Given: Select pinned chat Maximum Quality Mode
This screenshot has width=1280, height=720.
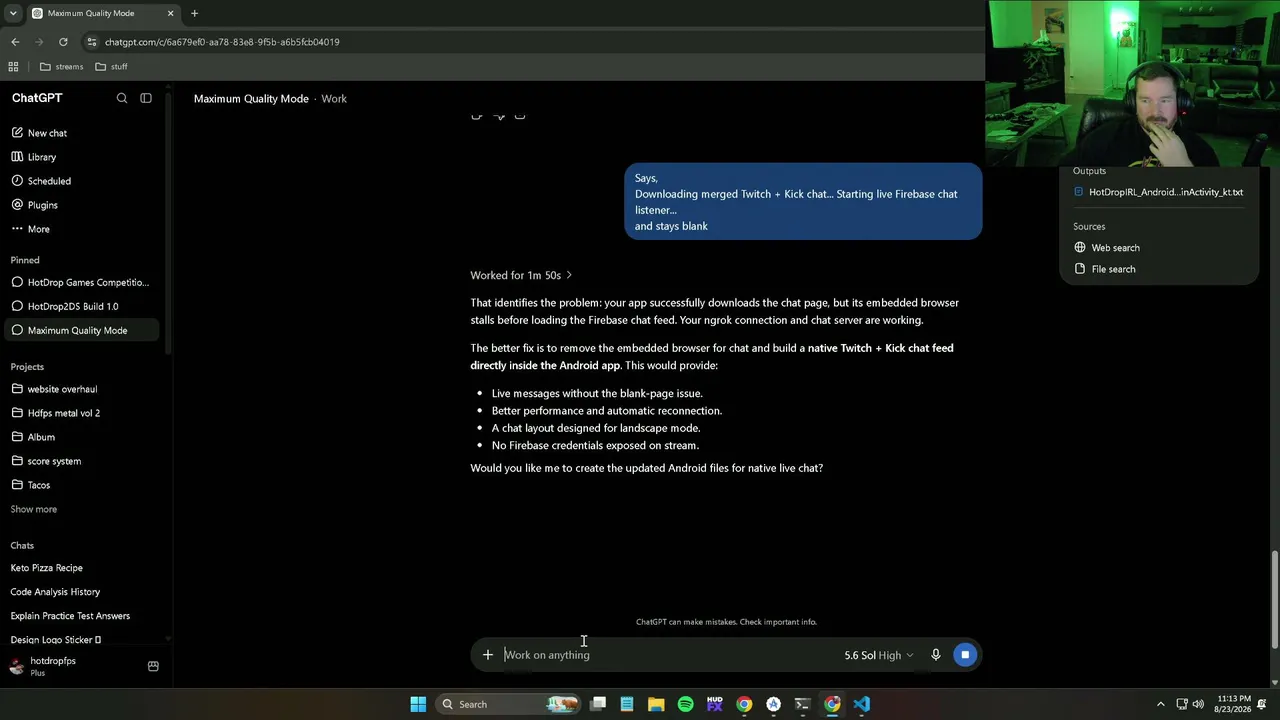Looking at the screenshot, I should click(84, 330).
